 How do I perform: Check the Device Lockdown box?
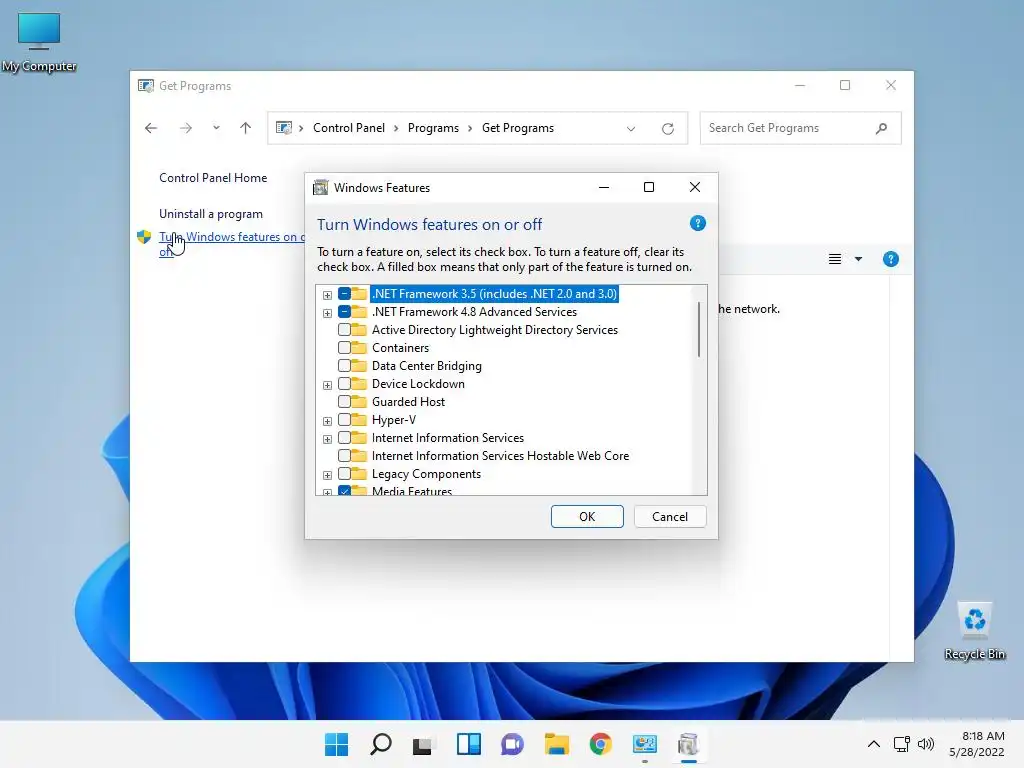click(344, 384)
